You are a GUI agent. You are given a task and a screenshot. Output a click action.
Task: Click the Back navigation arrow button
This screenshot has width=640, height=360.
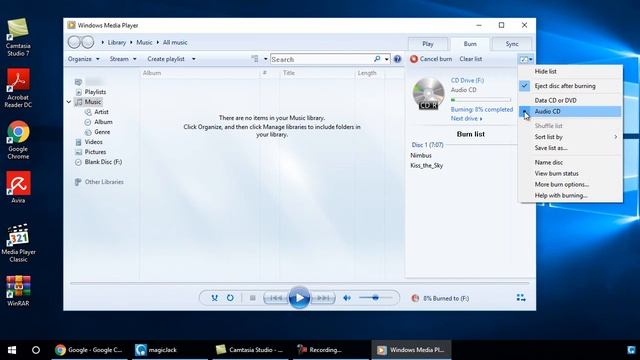[x=74, y=42]
